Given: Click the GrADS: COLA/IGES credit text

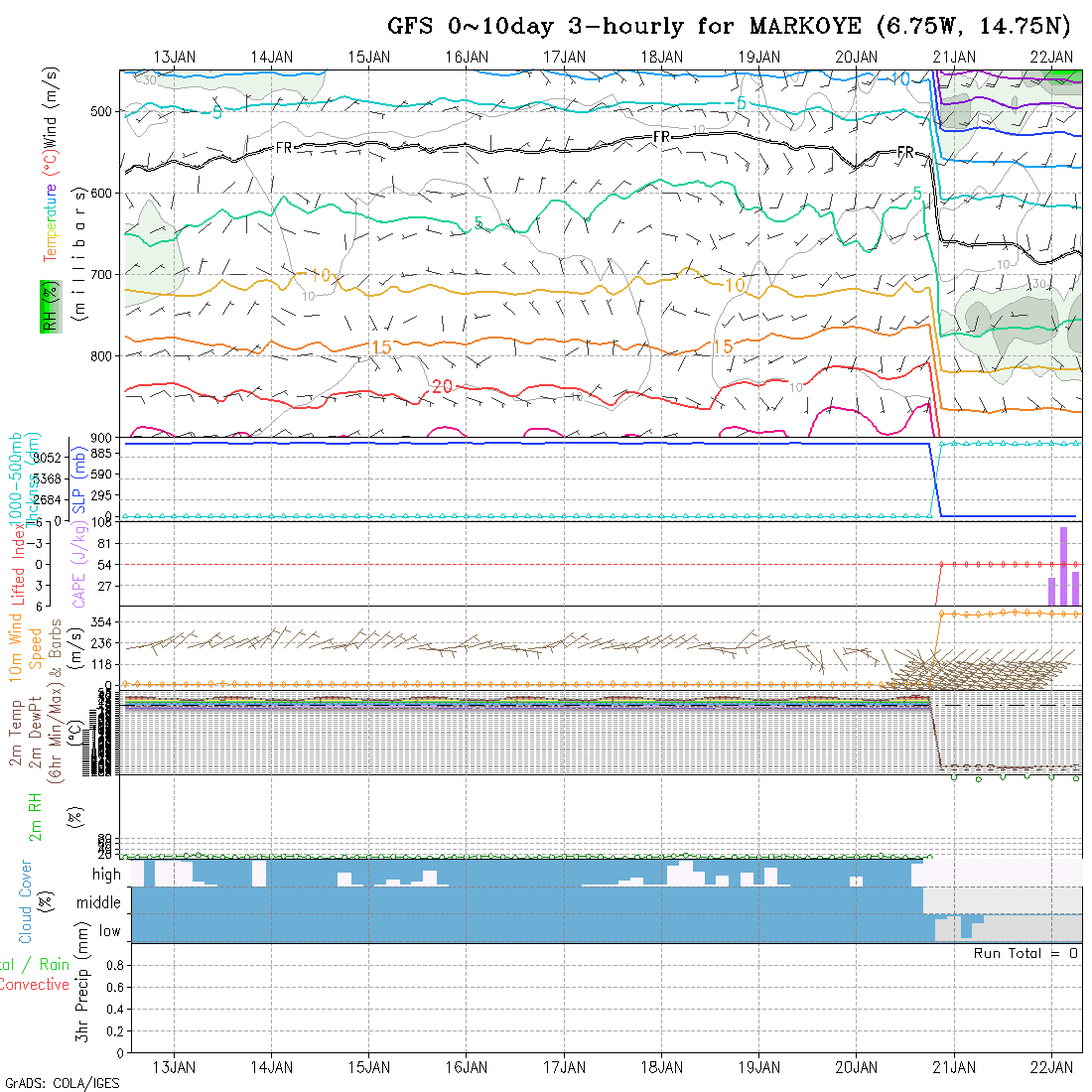Looking at the screenshot, I should (x=62, y=1083).
